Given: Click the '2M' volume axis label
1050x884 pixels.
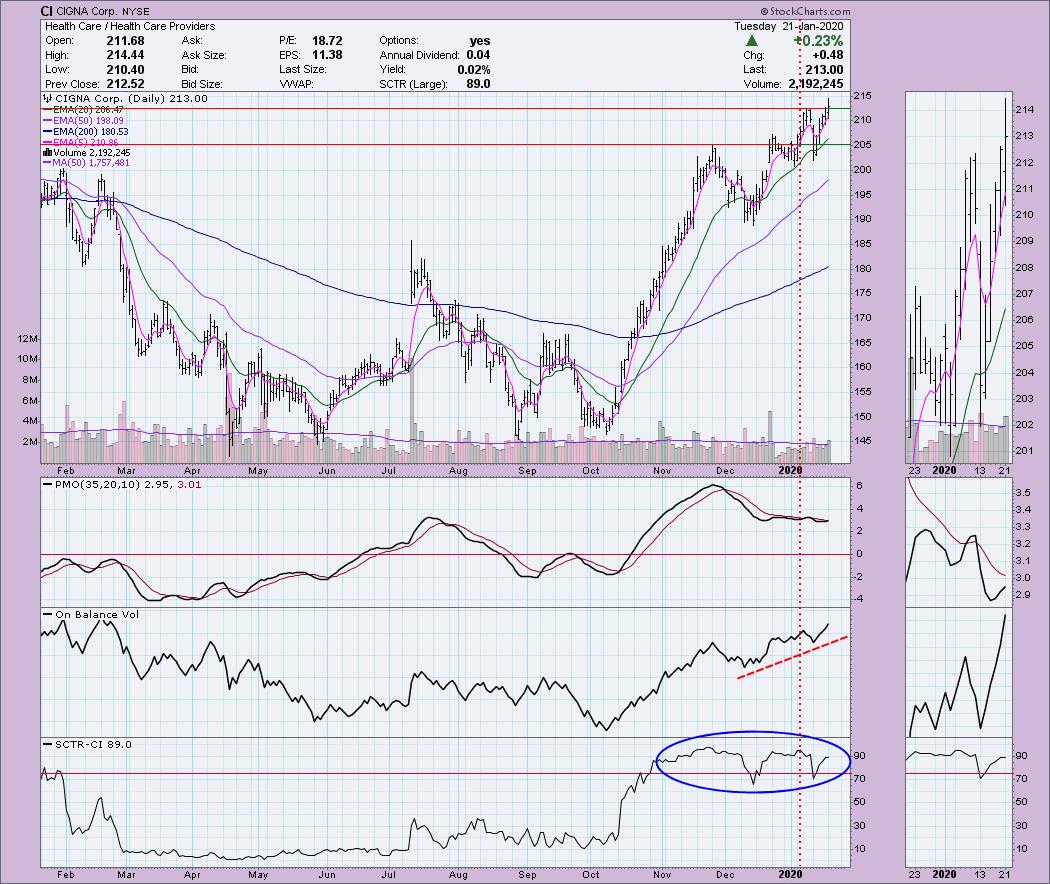Looking at the screenshot, I should tap(30, 441).
